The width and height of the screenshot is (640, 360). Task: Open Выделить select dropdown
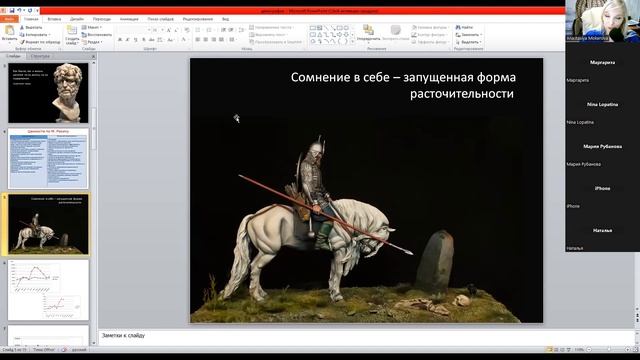(469, 42)
